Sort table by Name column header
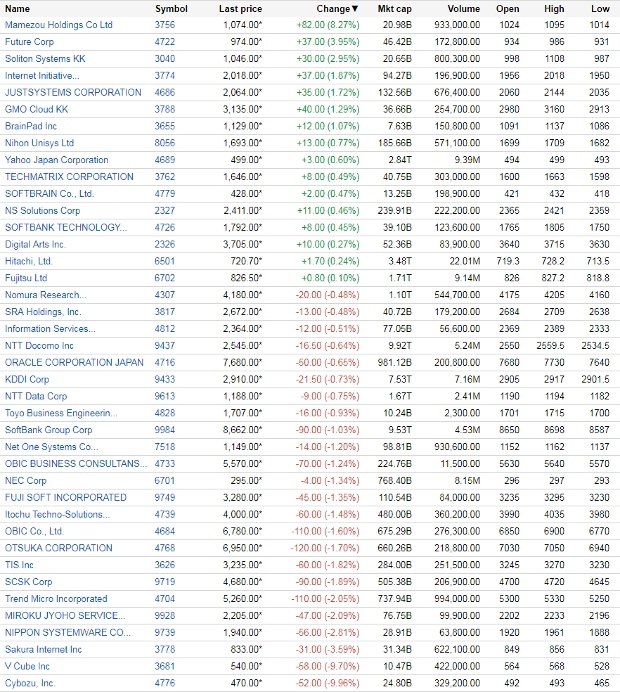This screenshot has height=692, width=620. coord(17,9)
